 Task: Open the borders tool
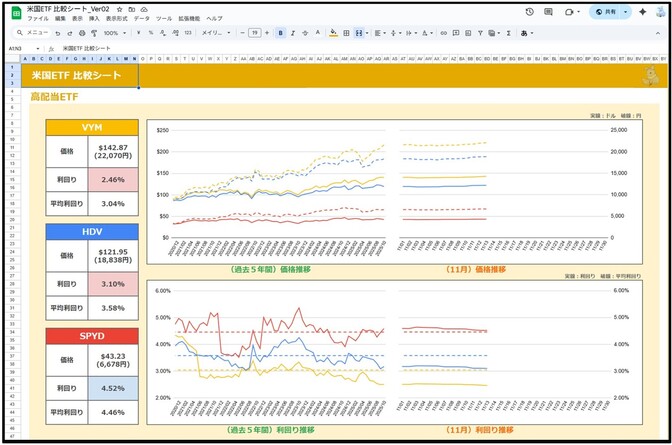point(346,33)
